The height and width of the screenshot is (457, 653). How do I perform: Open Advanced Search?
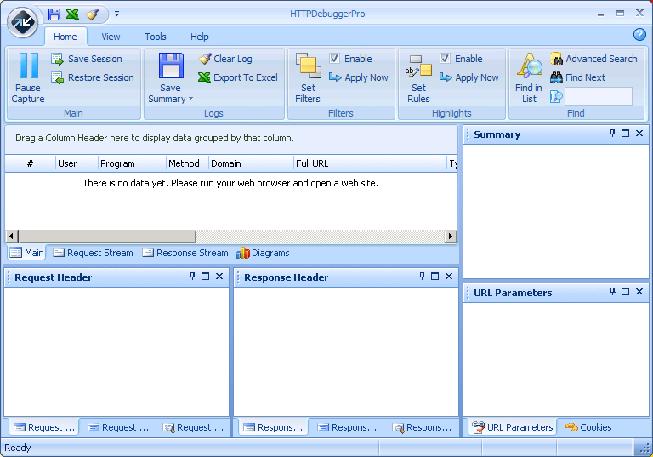click(x=593, y=59)
